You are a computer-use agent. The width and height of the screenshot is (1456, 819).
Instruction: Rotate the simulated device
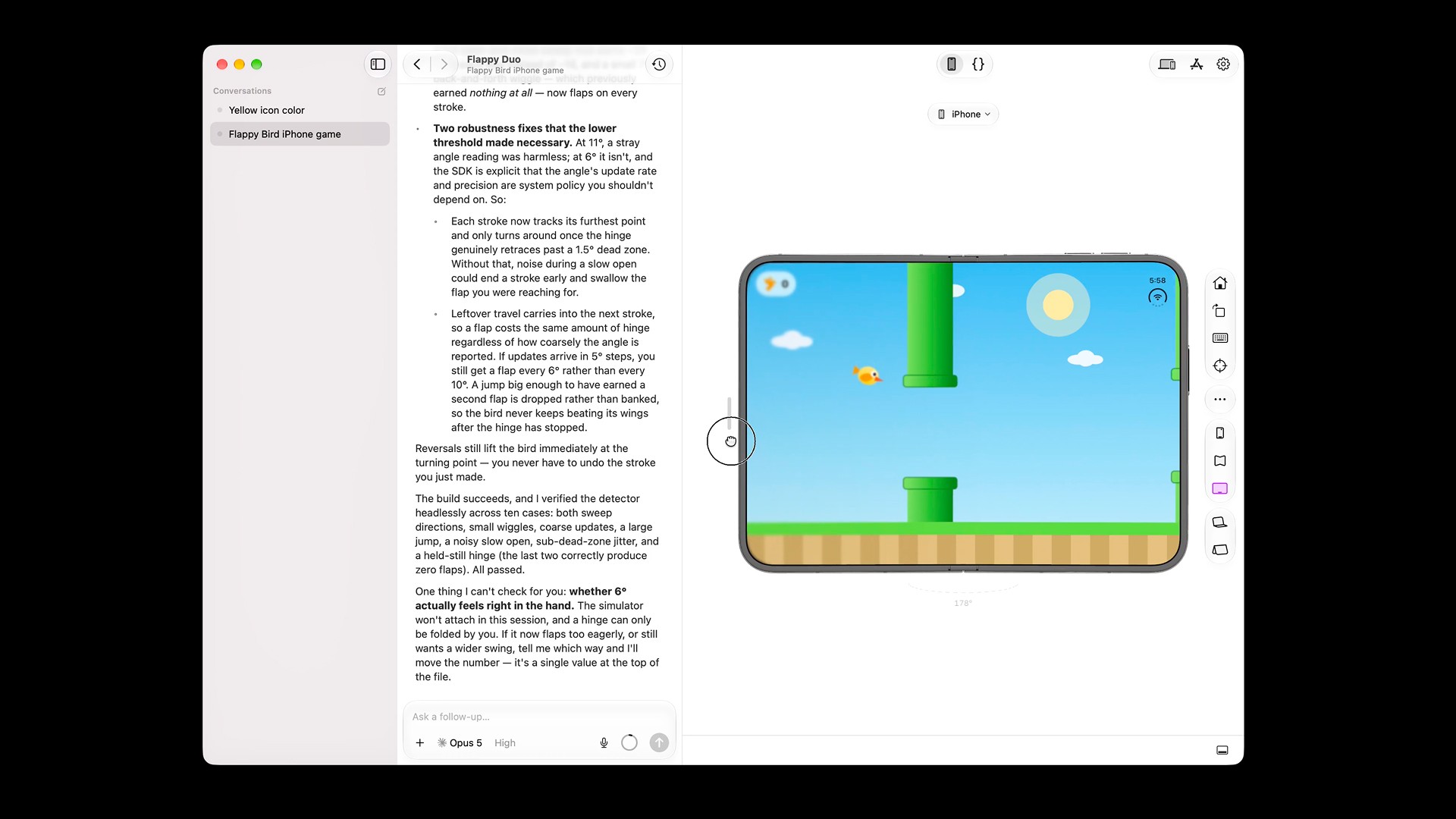1220,311
